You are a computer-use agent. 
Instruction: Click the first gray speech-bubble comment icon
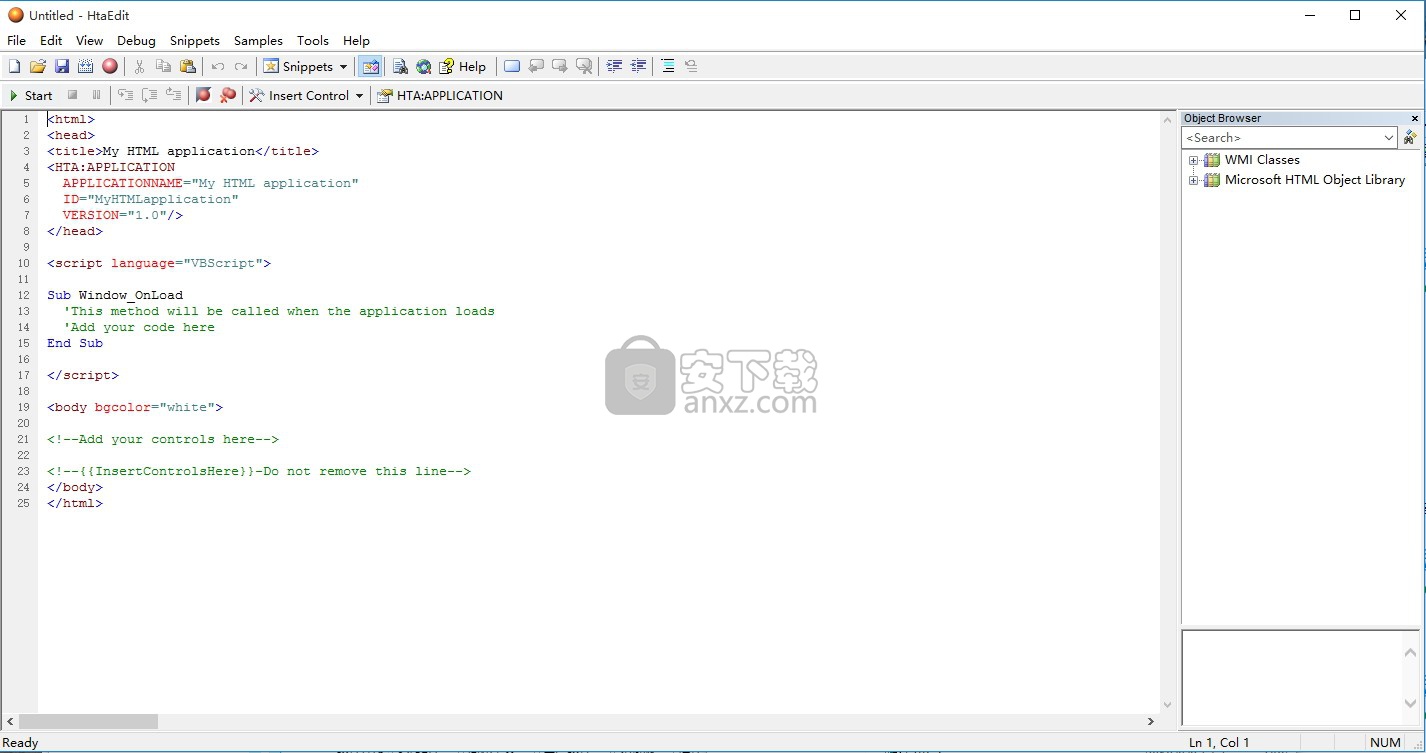pos(536,67)
